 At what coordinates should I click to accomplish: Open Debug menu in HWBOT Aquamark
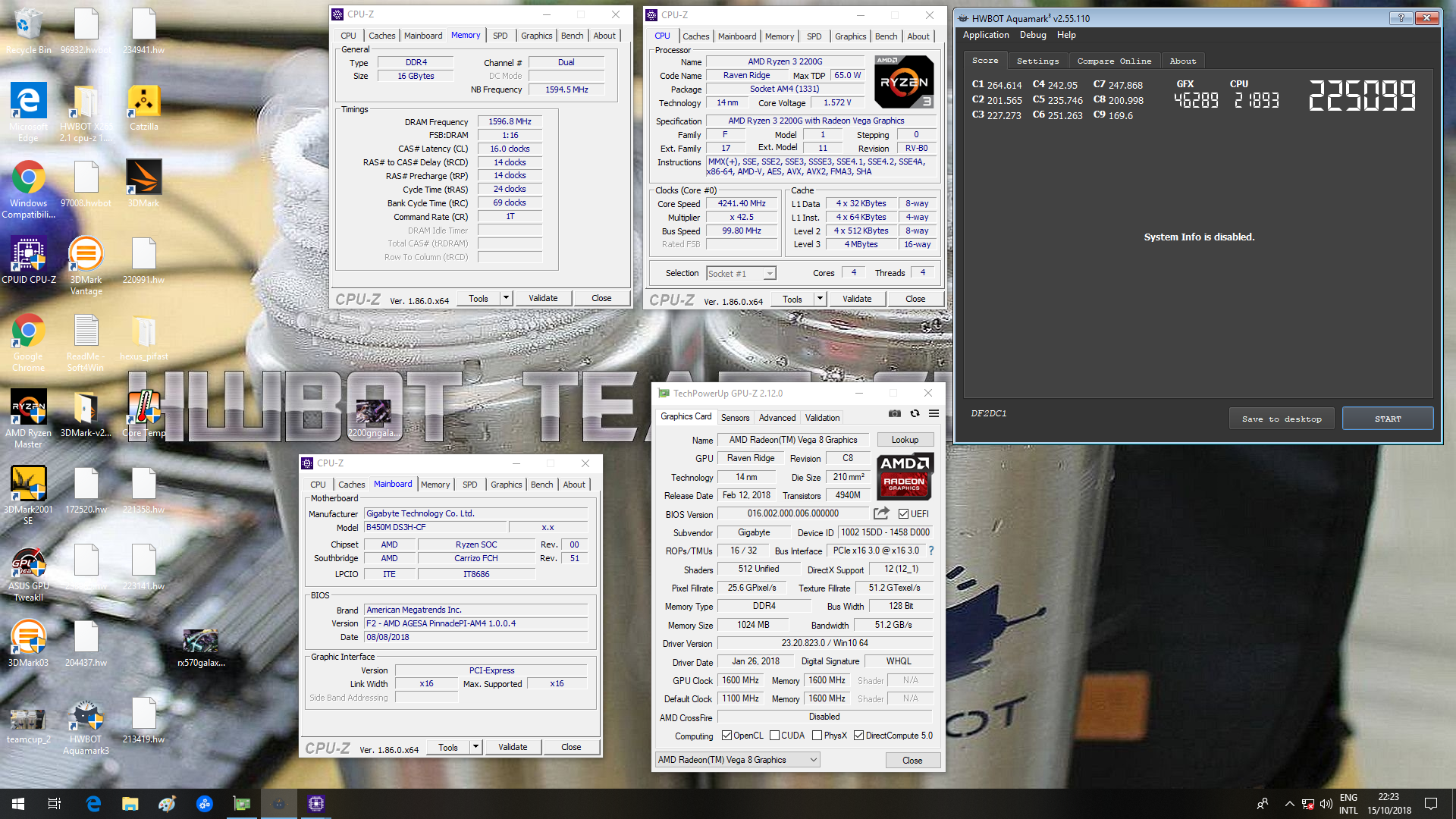pos(1032,35)
